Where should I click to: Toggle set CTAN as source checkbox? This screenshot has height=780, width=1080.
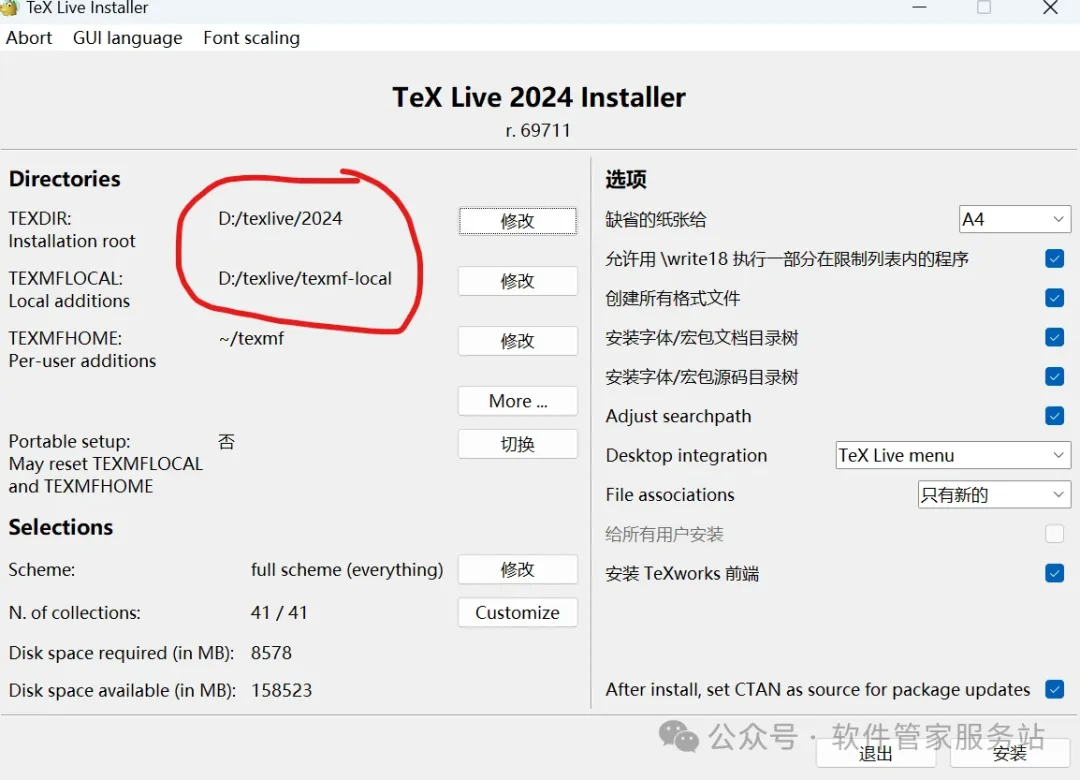1055,690
